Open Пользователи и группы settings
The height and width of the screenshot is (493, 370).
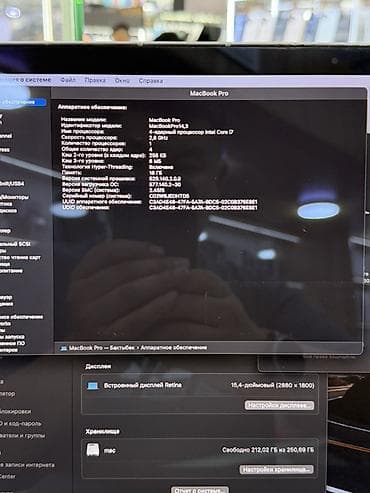point(23,436)
